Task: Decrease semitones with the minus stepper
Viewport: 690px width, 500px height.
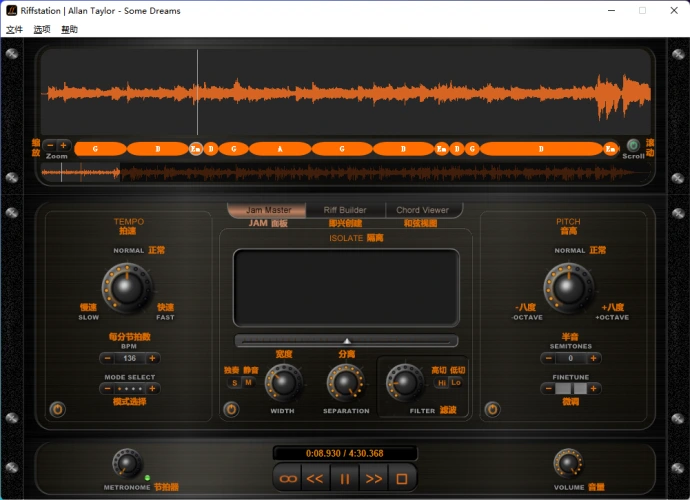Action: point(549,358)
